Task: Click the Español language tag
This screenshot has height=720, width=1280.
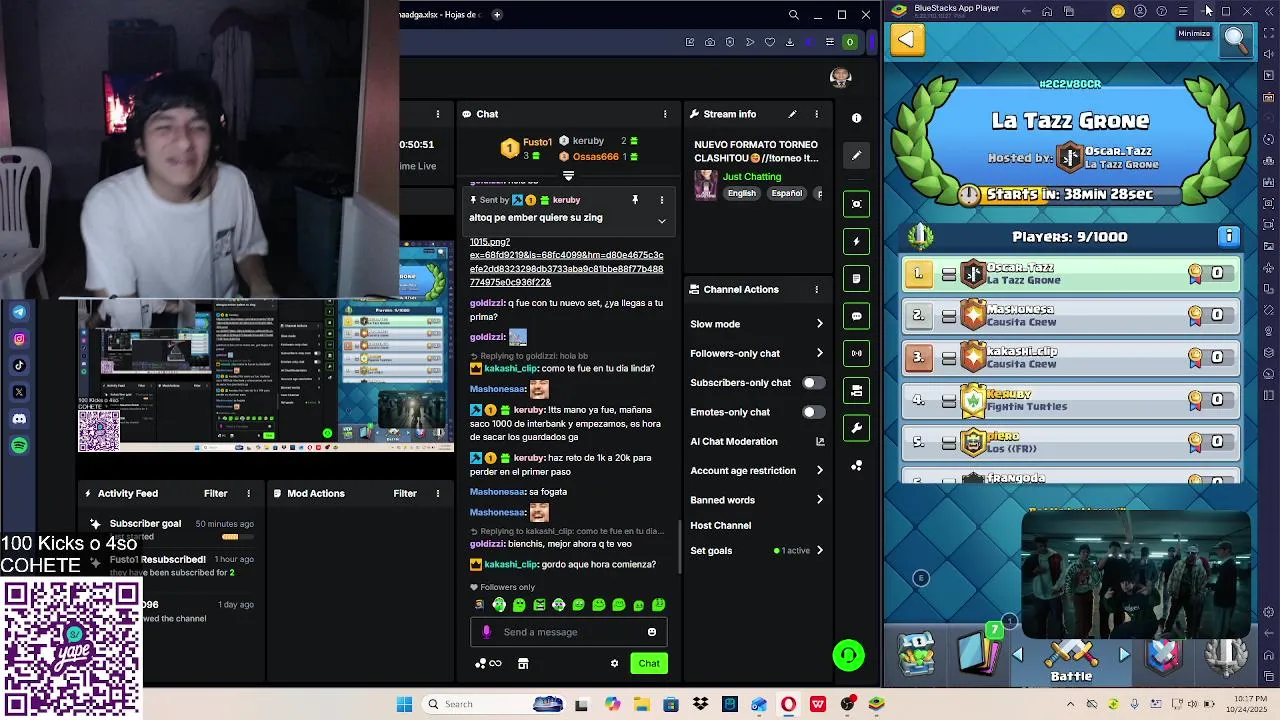Action: coord(787,193)
